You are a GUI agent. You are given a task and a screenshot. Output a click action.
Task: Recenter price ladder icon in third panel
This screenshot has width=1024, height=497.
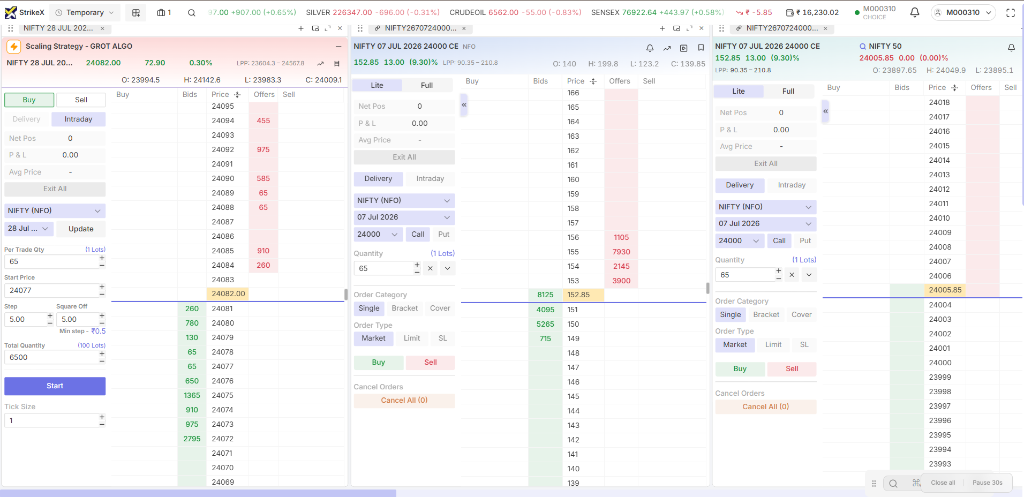[x=953, y=88]
